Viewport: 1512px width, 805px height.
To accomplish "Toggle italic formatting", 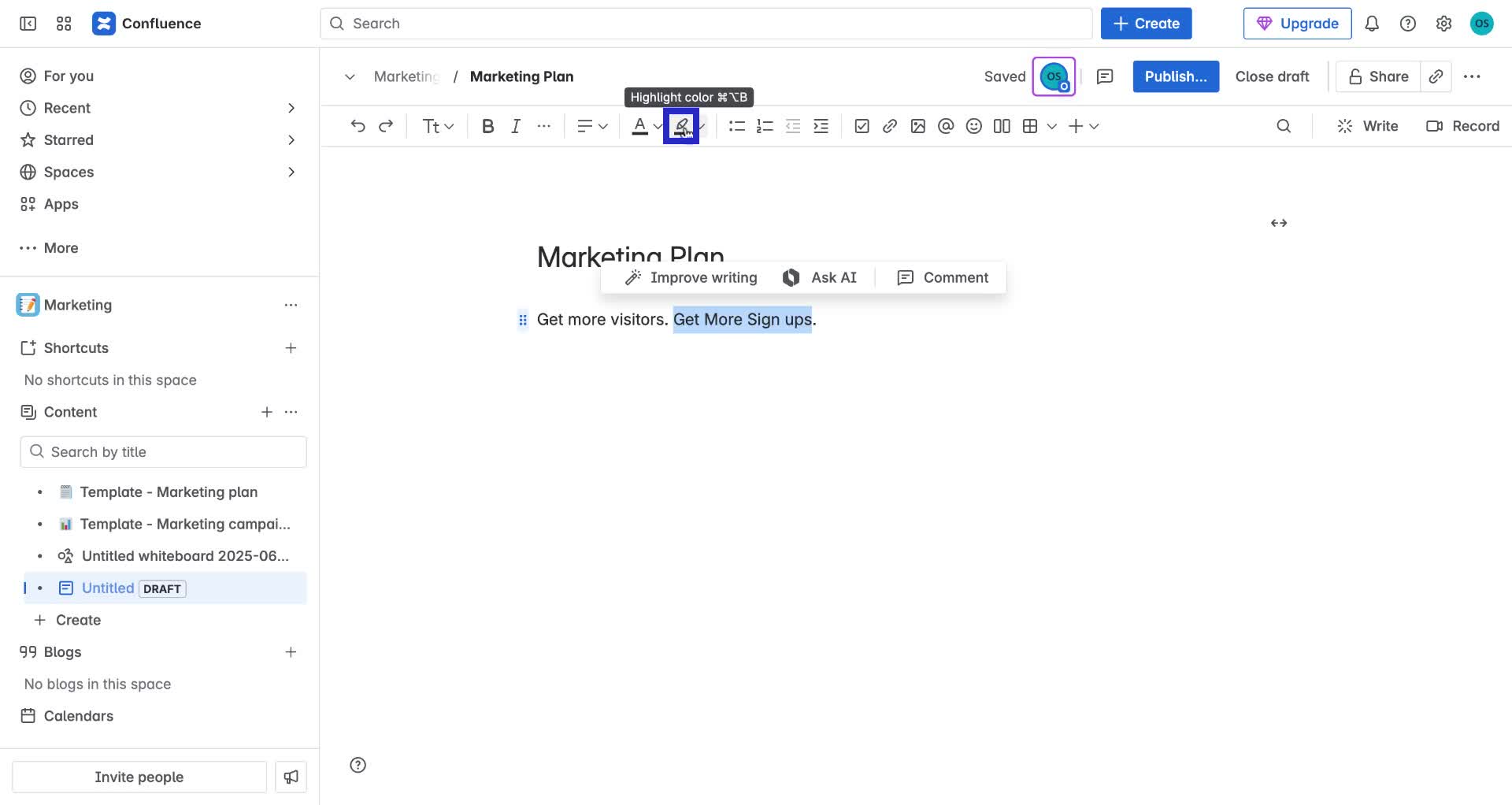I will pos(516,126).
